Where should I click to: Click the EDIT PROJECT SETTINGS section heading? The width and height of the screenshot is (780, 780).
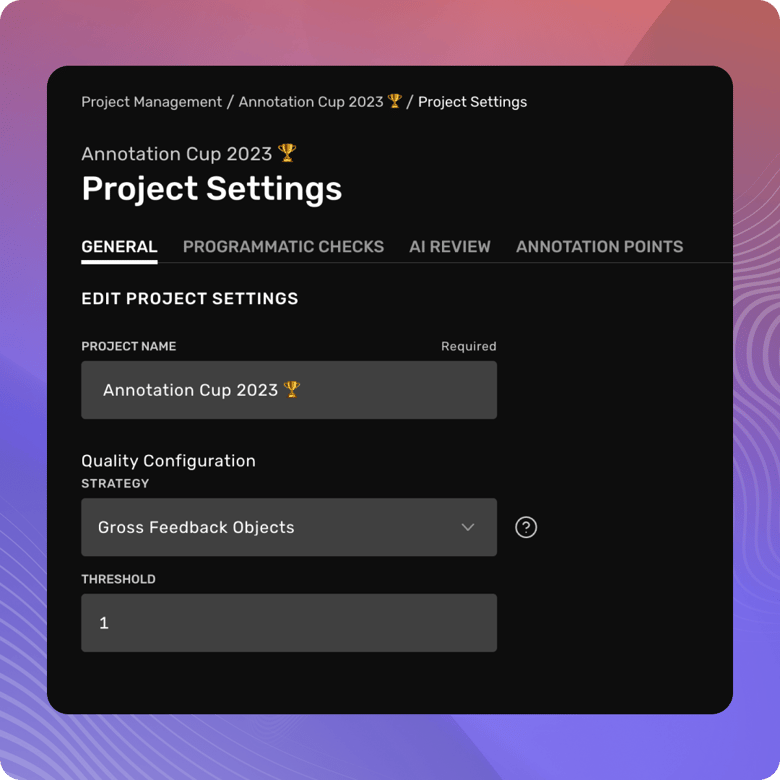[190, 298]
